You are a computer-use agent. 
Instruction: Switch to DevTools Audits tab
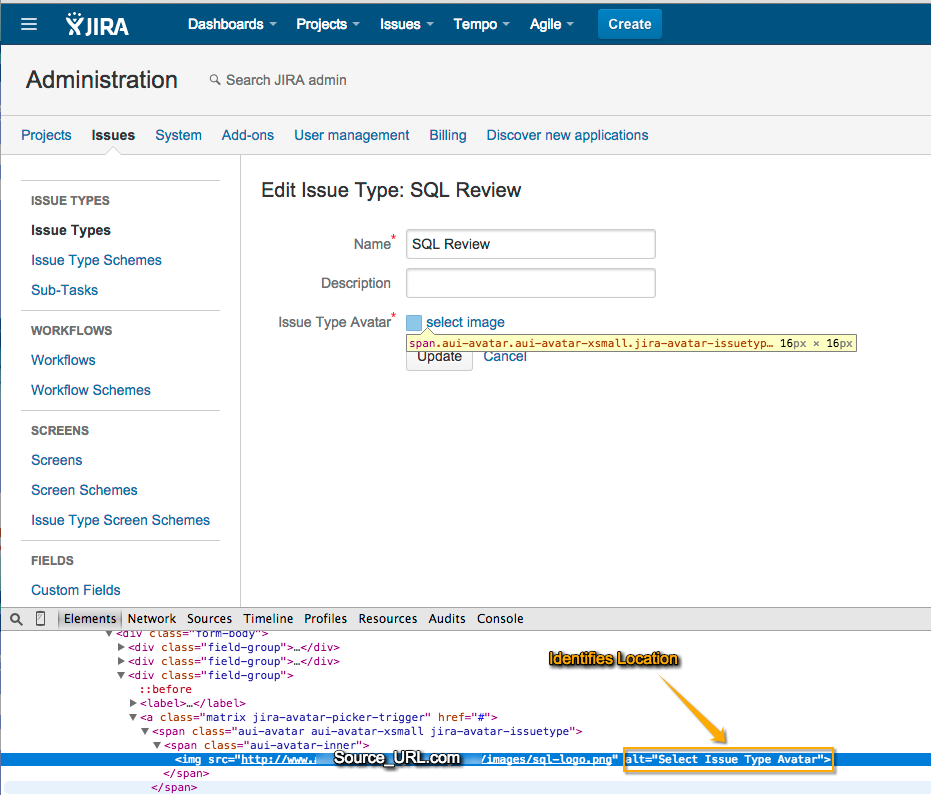(447, 619)
